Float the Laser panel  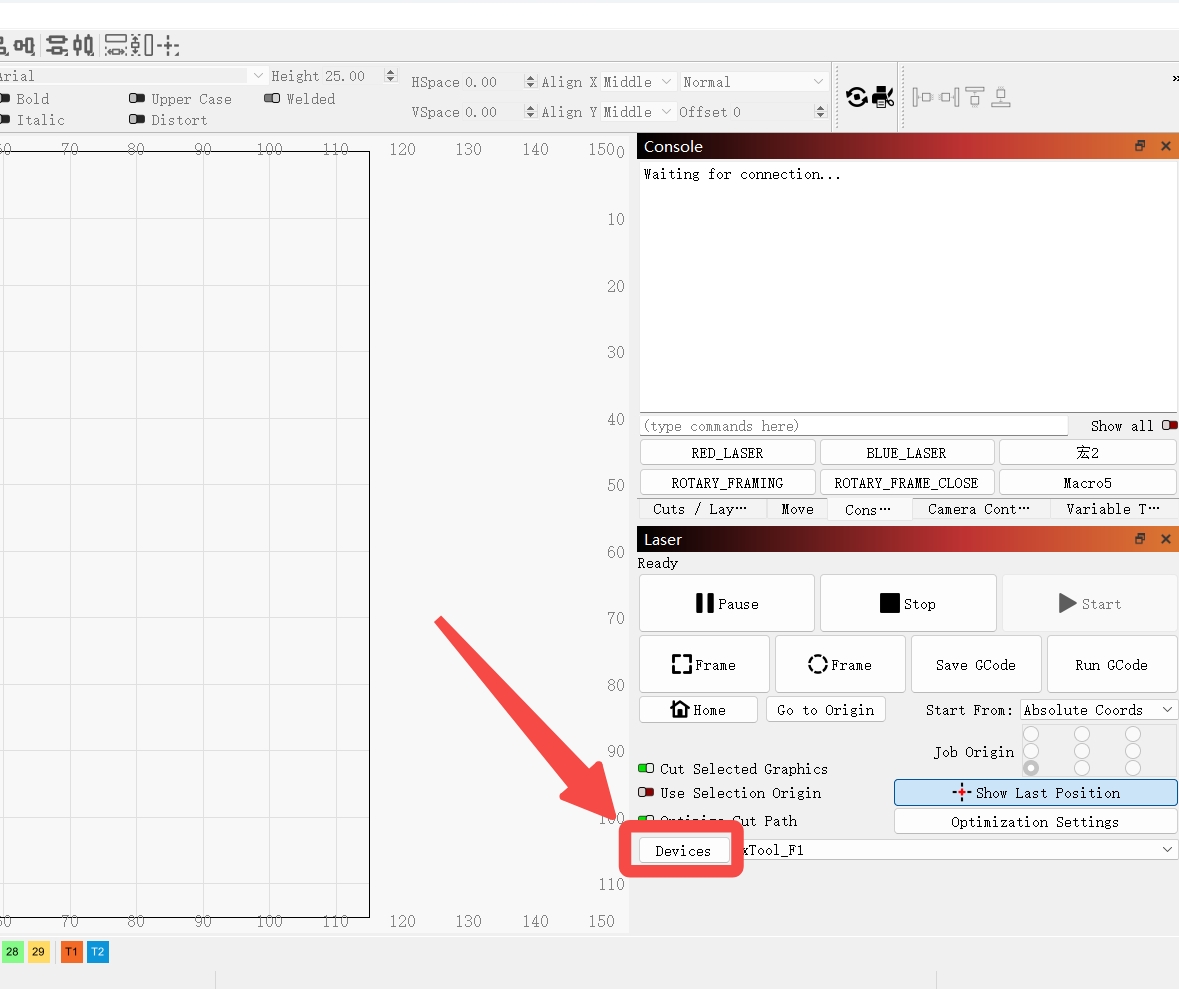click(x=1140, y=538)
